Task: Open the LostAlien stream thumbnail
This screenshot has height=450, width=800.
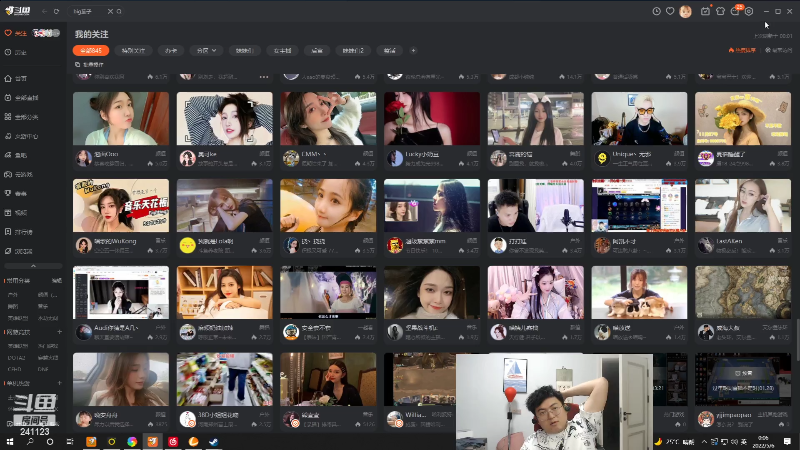Action: coord(743,205)
